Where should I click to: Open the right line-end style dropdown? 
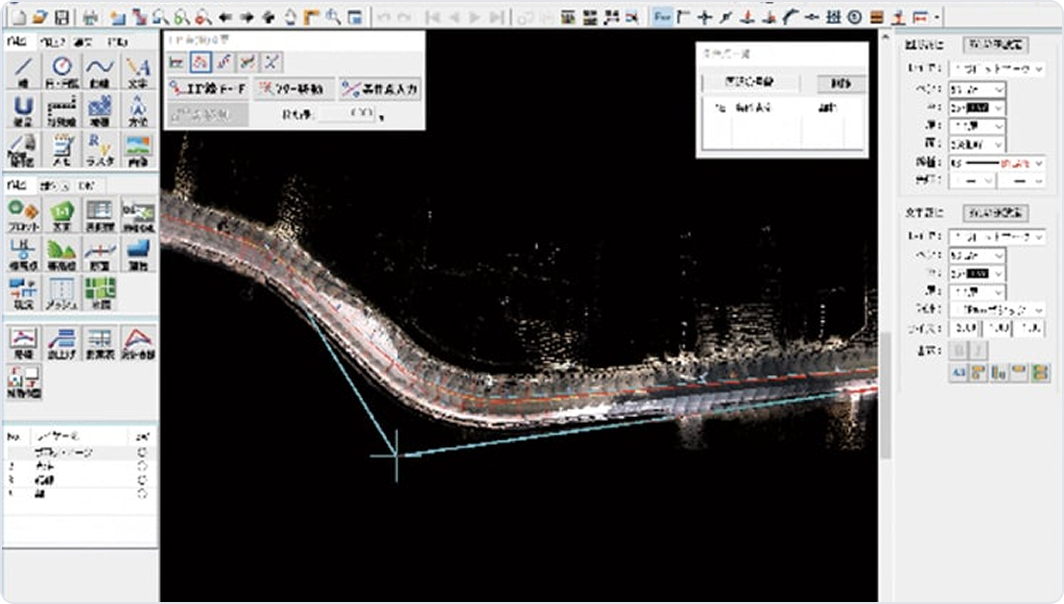[x=1022, y=181]
